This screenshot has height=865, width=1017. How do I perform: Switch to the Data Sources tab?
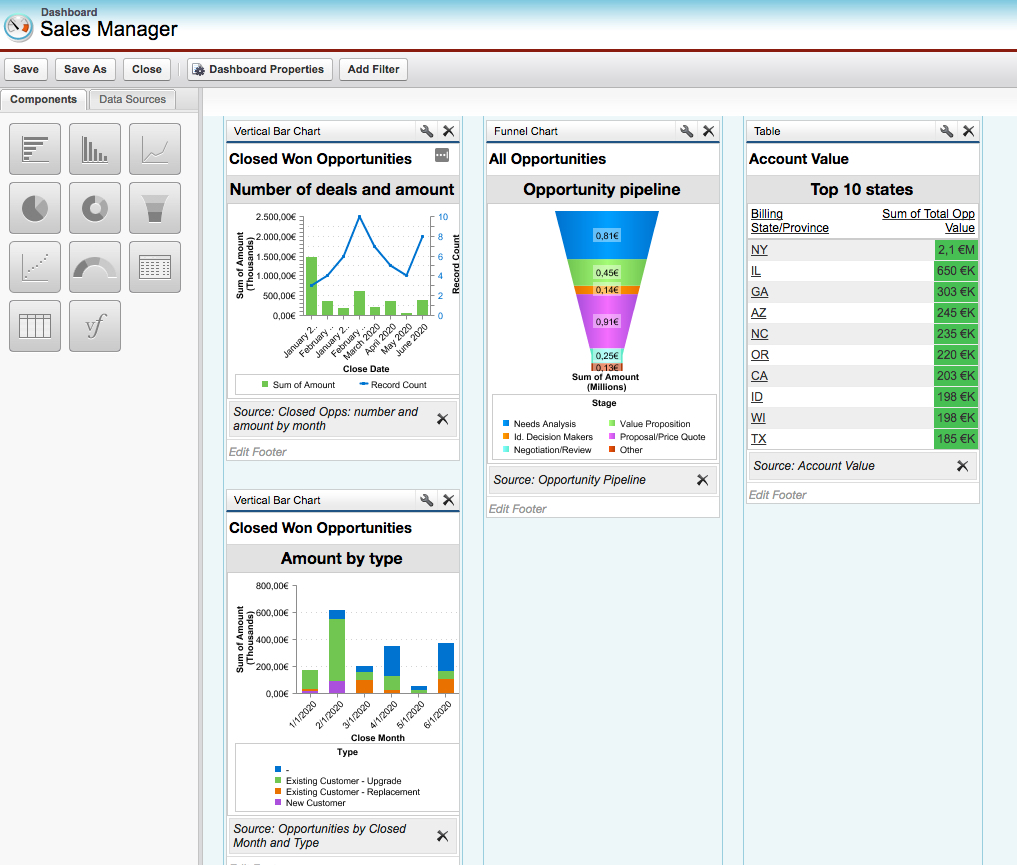tap(132, 99)
